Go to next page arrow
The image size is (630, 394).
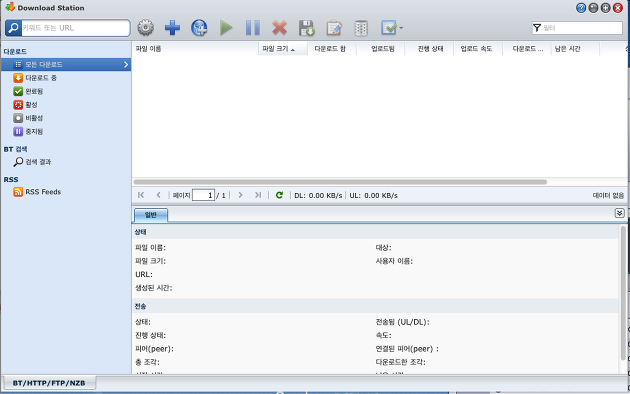coord(240,195)
